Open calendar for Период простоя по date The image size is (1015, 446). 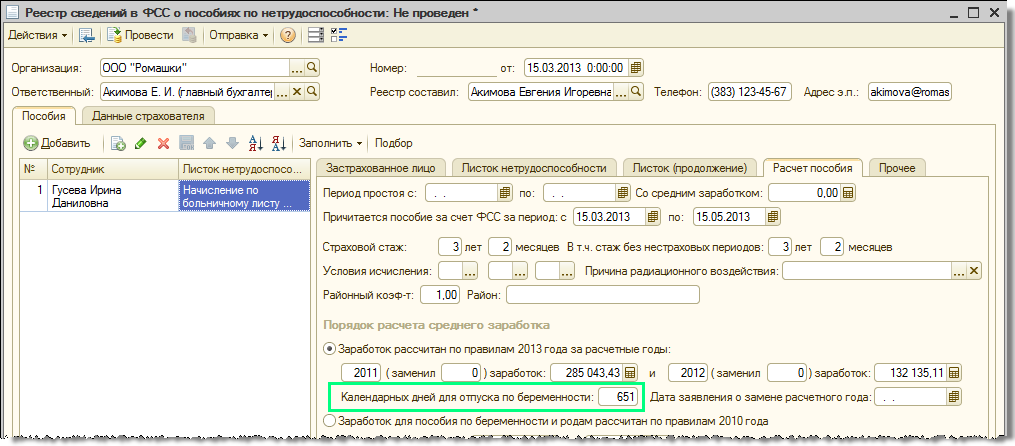coord(623,192)
